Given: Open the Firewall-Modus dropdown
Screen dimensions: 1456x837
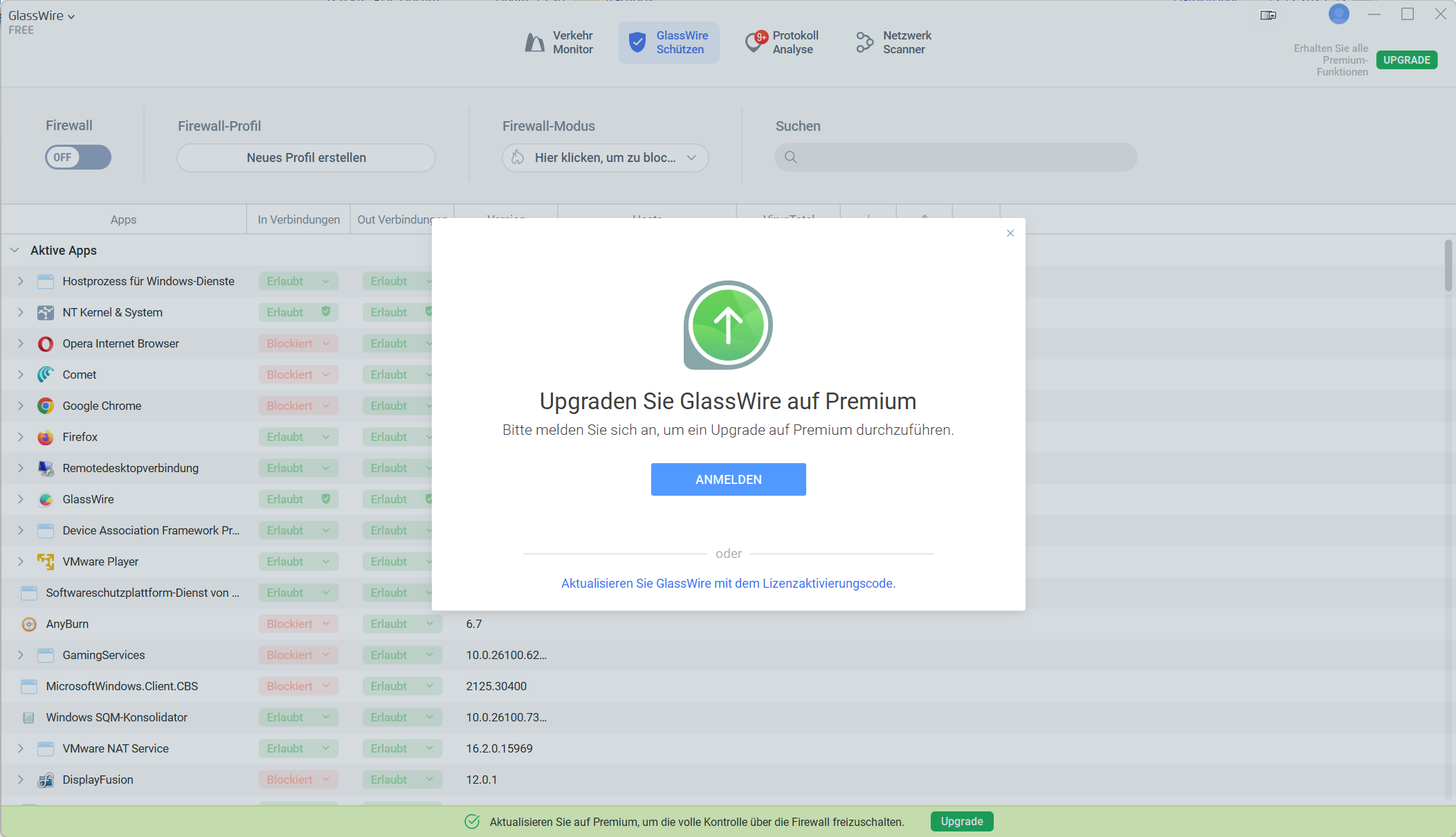Looking at the screenshot, I should (605, 158).
